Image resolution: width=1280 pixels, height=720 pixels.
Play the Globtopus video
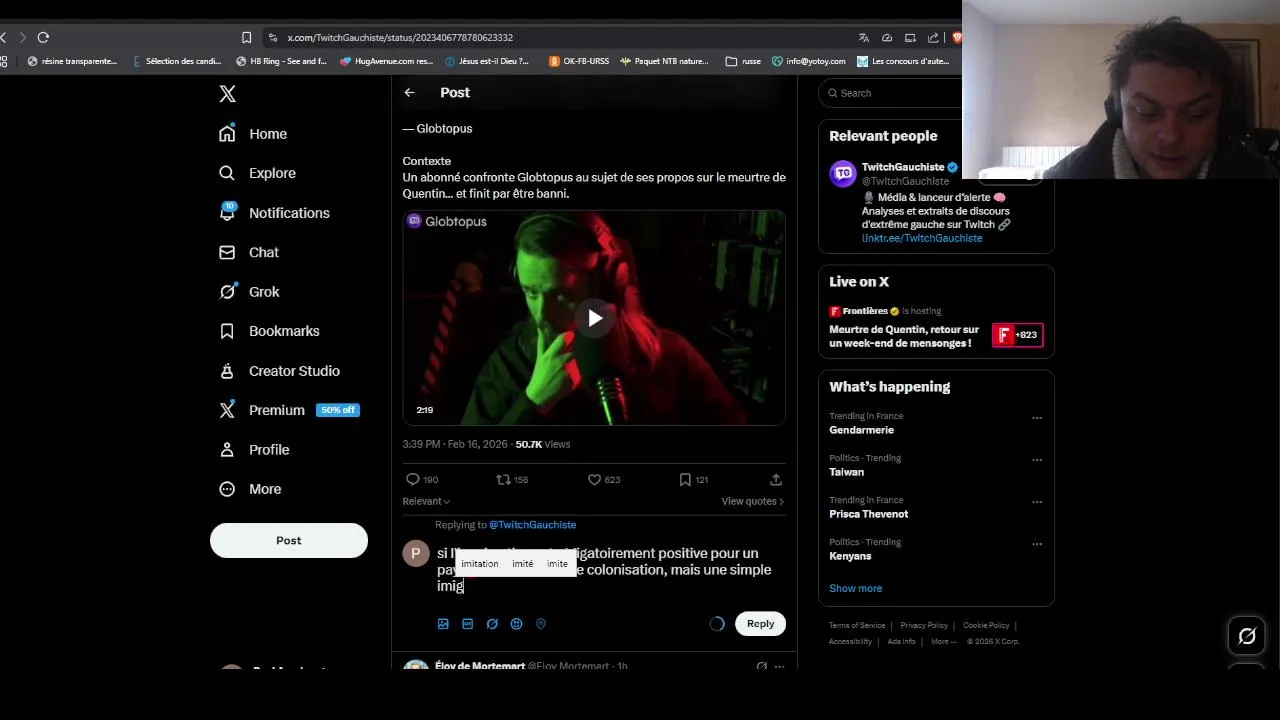tap(594, 318)
